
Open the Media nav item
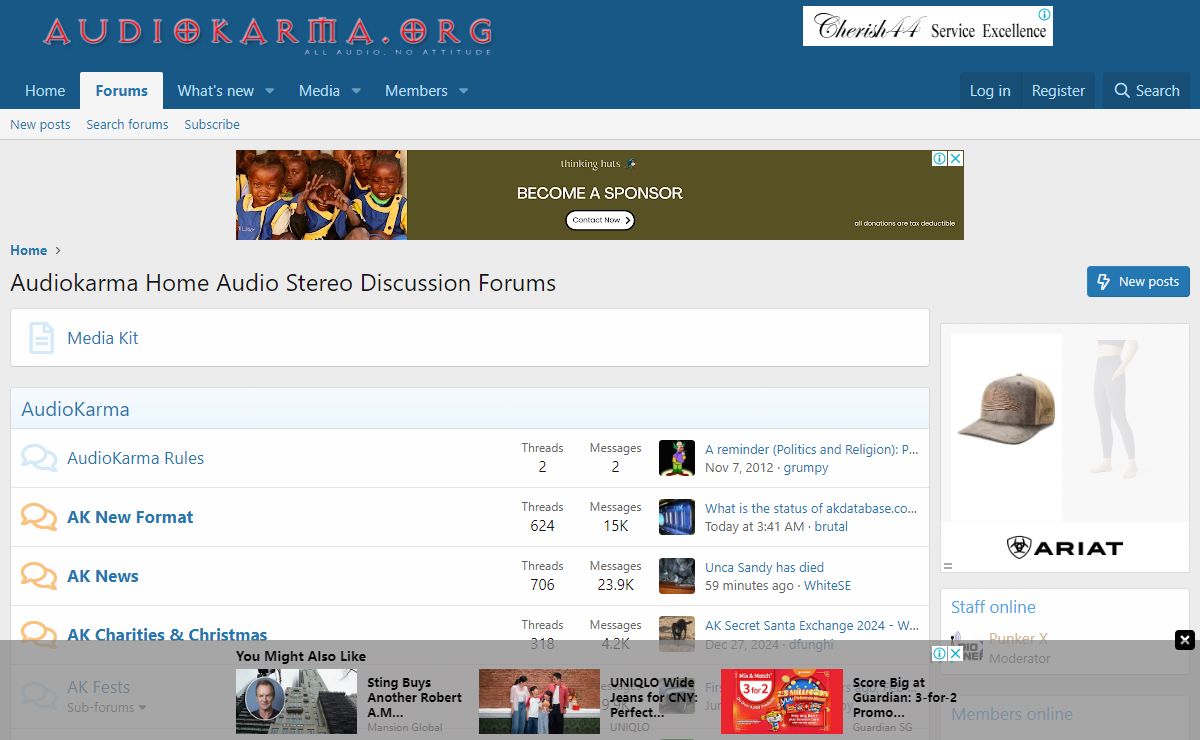point(319,91)
